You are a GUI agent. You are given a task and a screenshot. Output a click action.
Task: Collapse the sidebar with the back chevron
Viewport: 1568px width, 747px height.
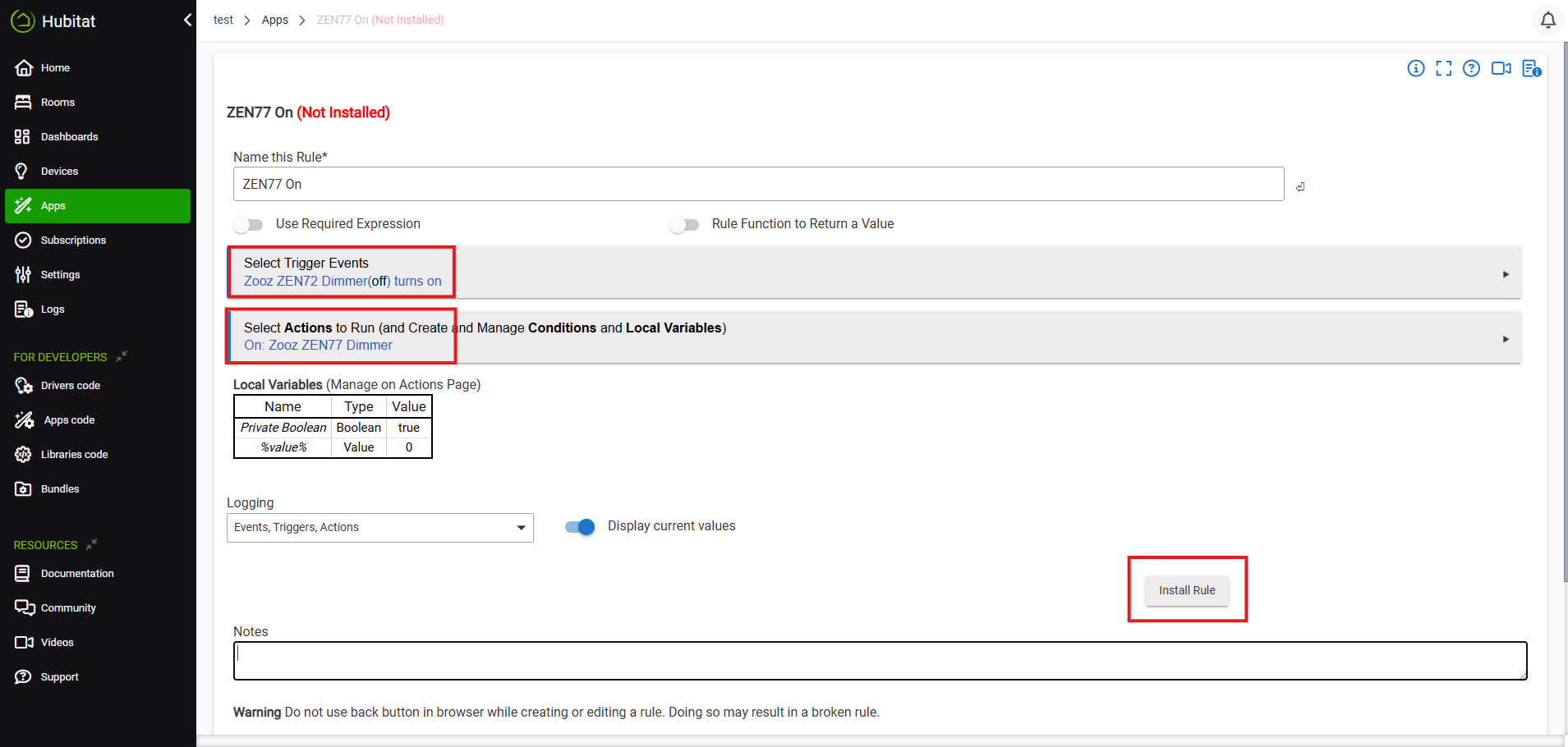pyautogui.click(x=187, y=20)
